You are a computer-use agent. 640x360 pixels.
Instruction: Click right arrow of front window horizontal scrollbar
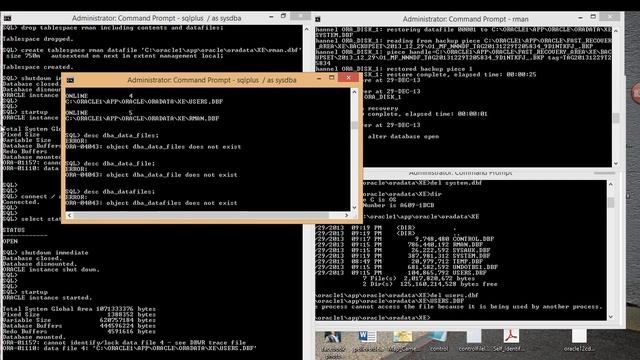coord(347,215)
